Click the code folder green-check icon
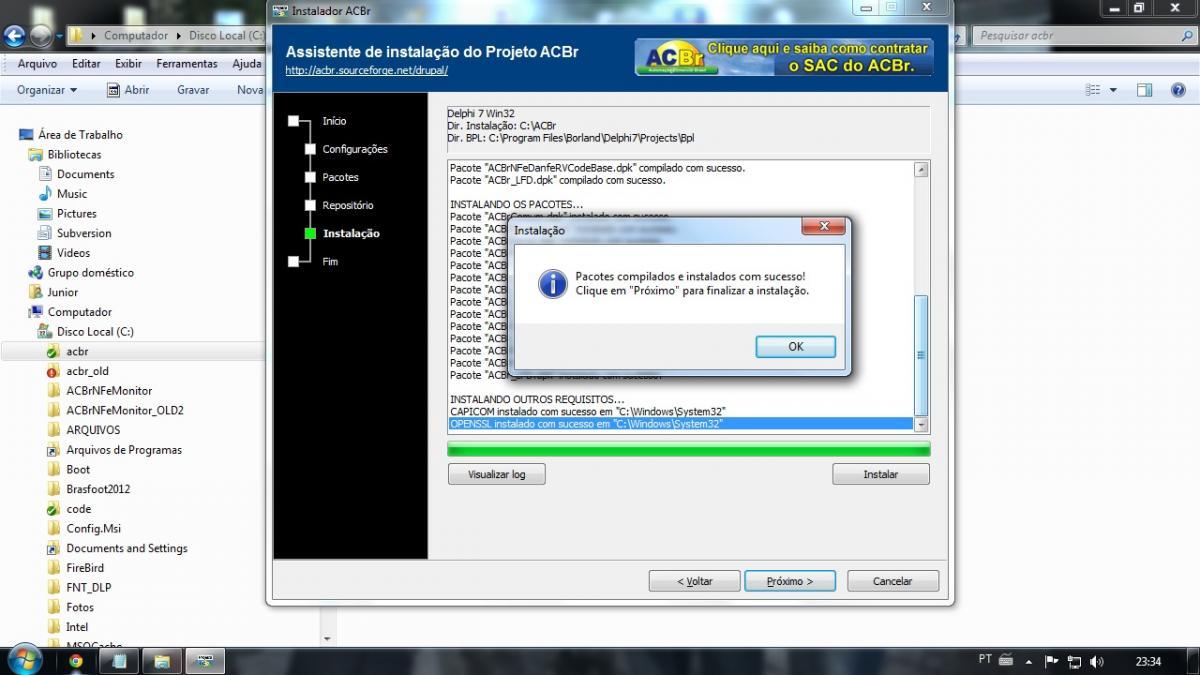Screen dimensions: 1200x675 (54, 509)
